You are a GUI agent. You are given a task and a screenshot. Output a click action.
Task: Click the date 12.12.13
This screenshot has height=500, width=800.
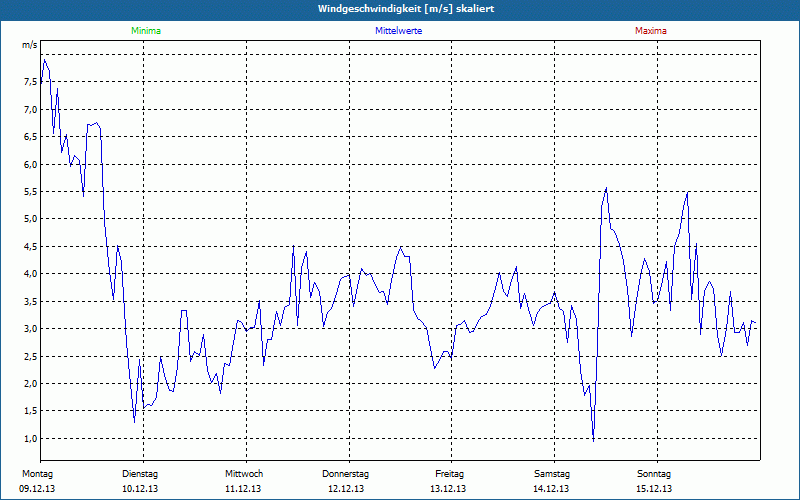coord(346,489)
